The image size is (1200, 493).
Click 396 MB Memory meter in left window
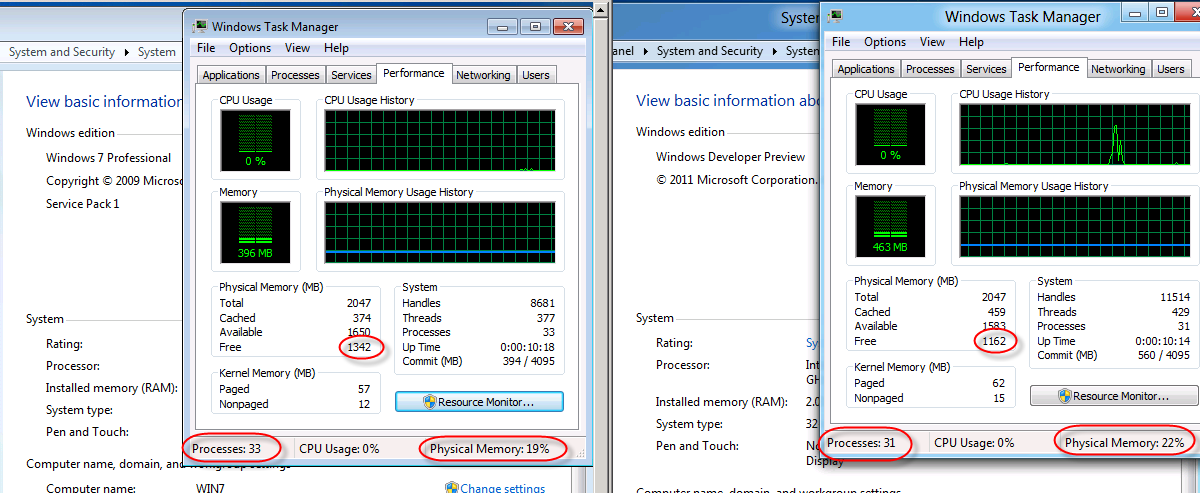point(255,232)
